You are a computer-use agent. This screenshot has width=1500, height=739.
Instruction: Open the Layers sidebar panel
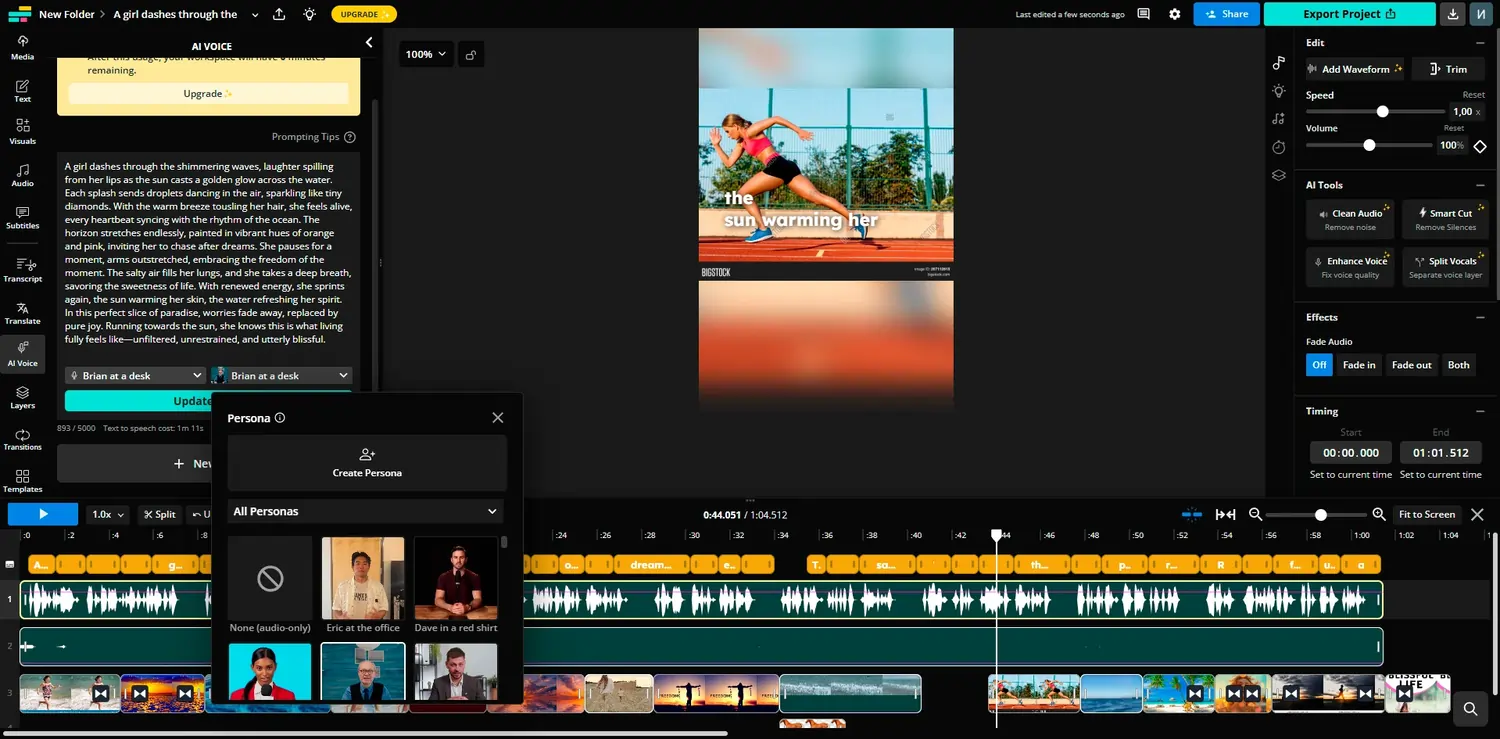click(22, 397)
